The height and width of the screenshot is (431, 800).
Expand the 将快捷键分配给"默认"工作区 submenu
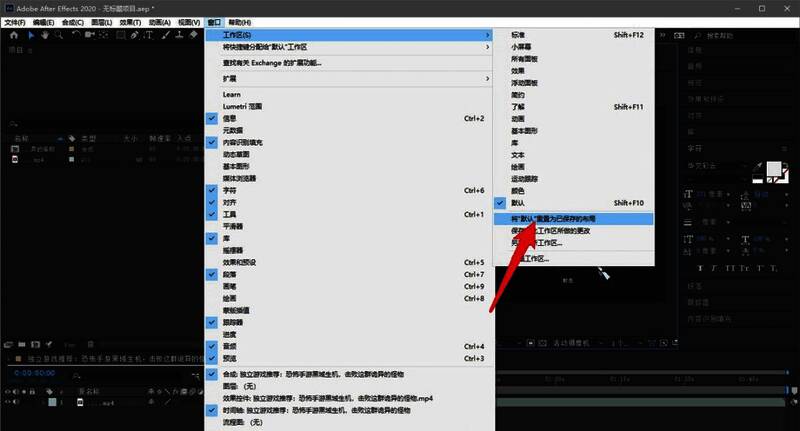pyautogui.click(x=348, y=47)
